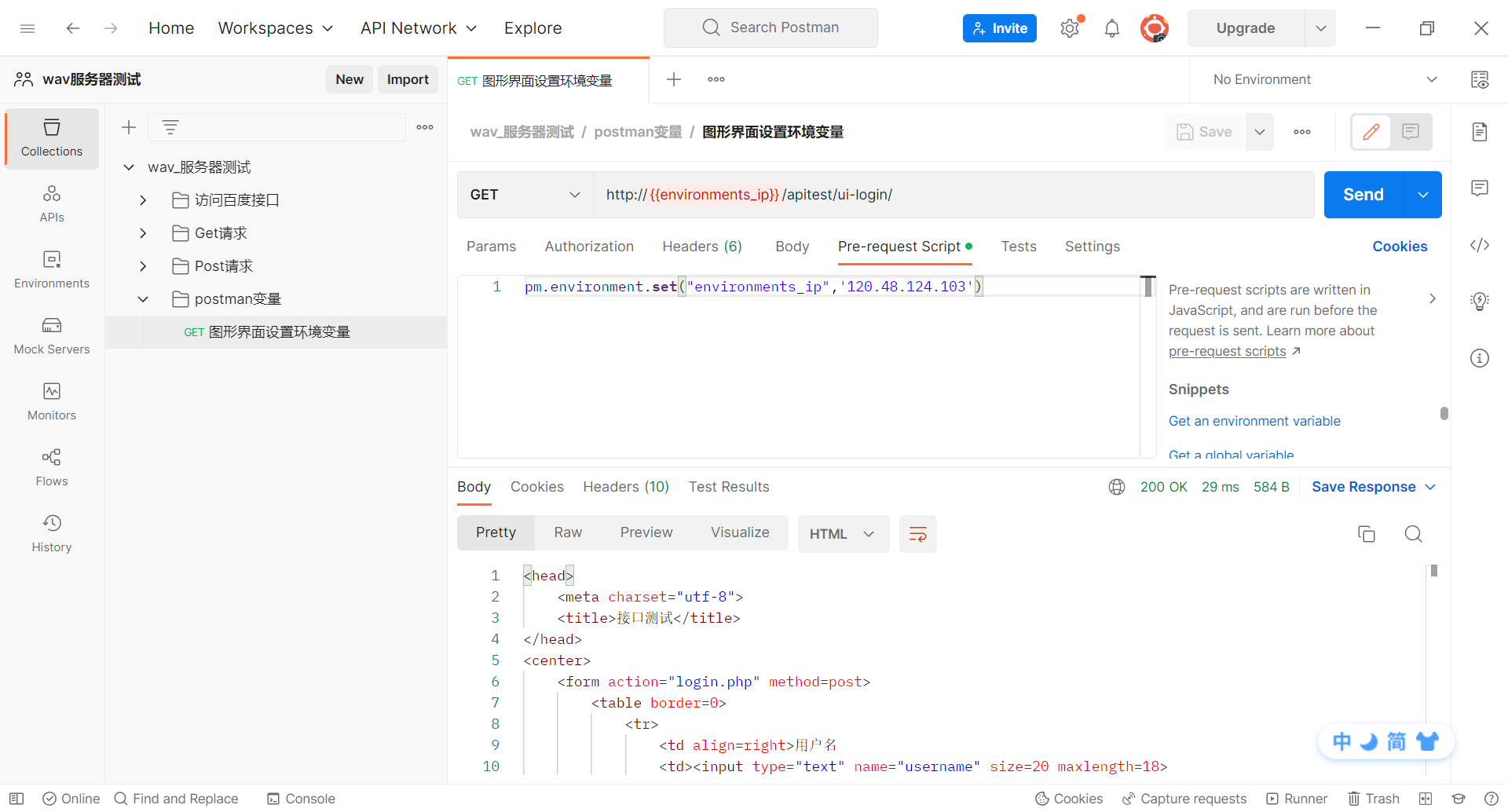This screenshot has height=812, width=1508.
Task: Collapse the wav_服务器测试 collection
Action: point(129,167)
